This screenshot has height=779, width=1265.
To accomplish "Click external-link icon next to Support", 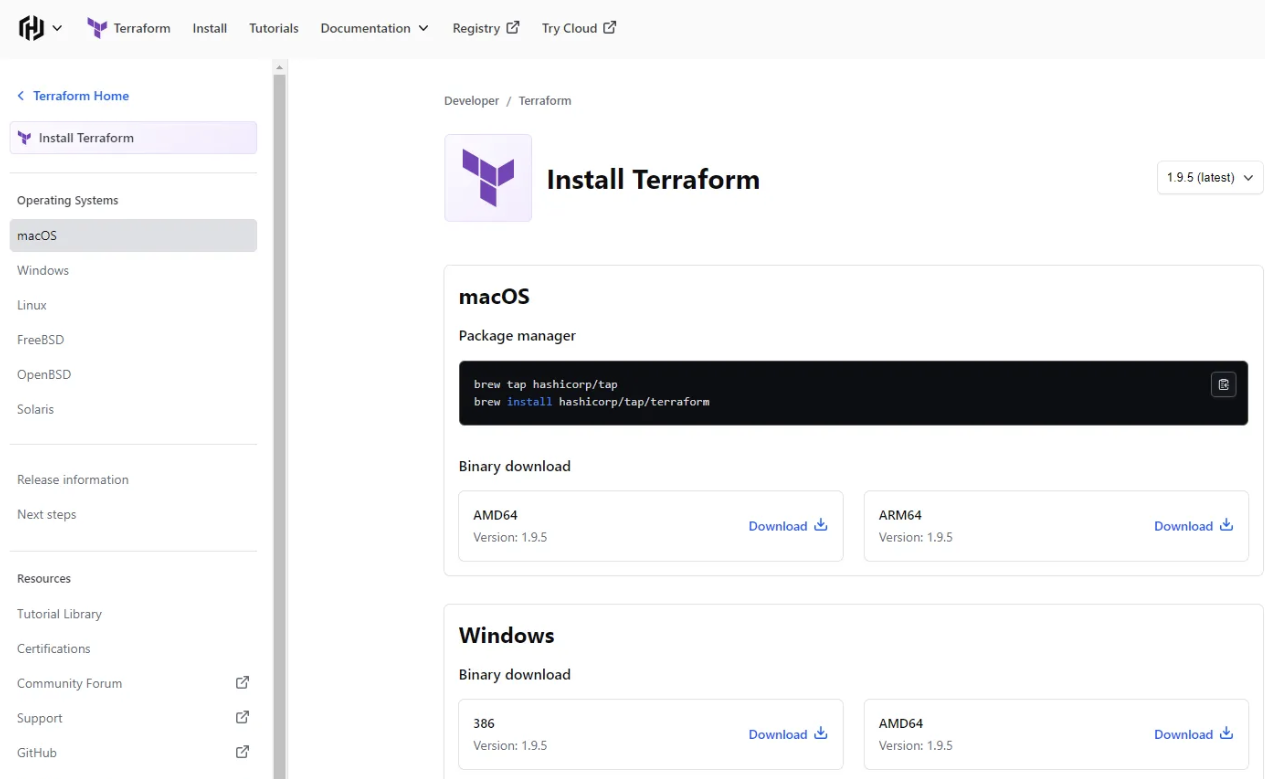I will pyautogui.click(x=242, y=717).
